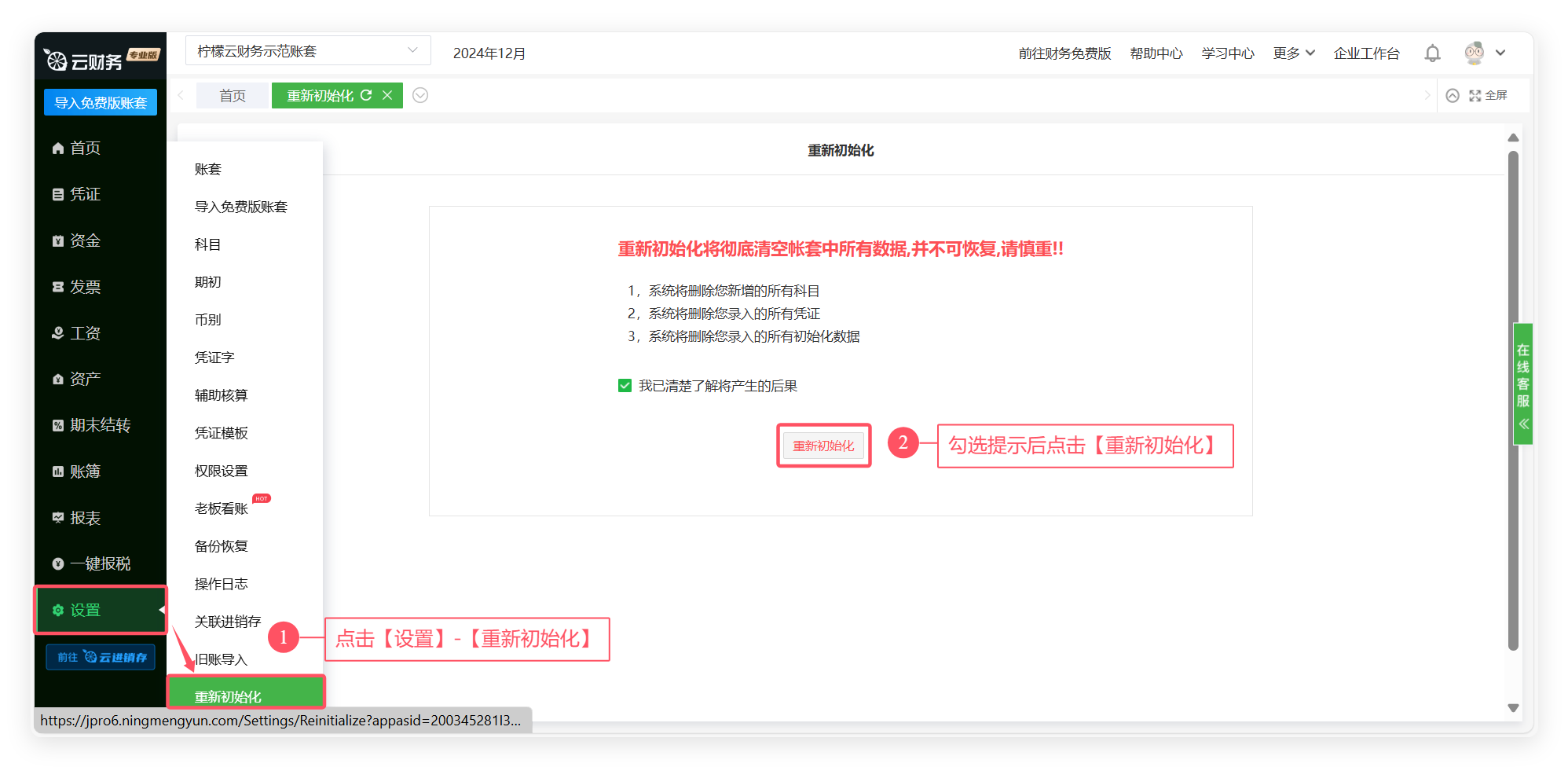Click the vertical scrollbar down arrow
This screenshot has height=767, width=1568.
pyautogui.click(x=1513, y=708)
